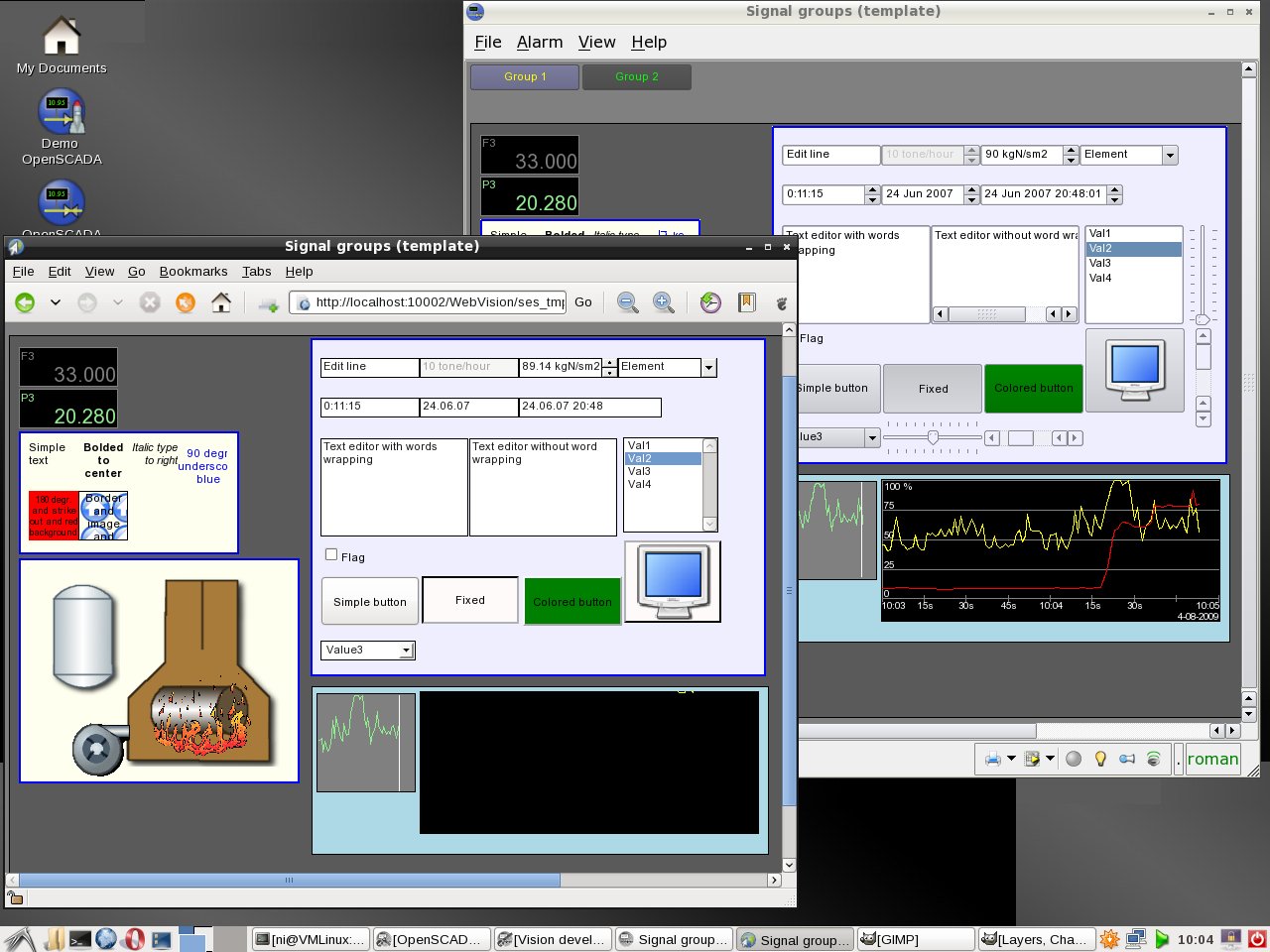Click the Simple button in web view

coord(369,602)
